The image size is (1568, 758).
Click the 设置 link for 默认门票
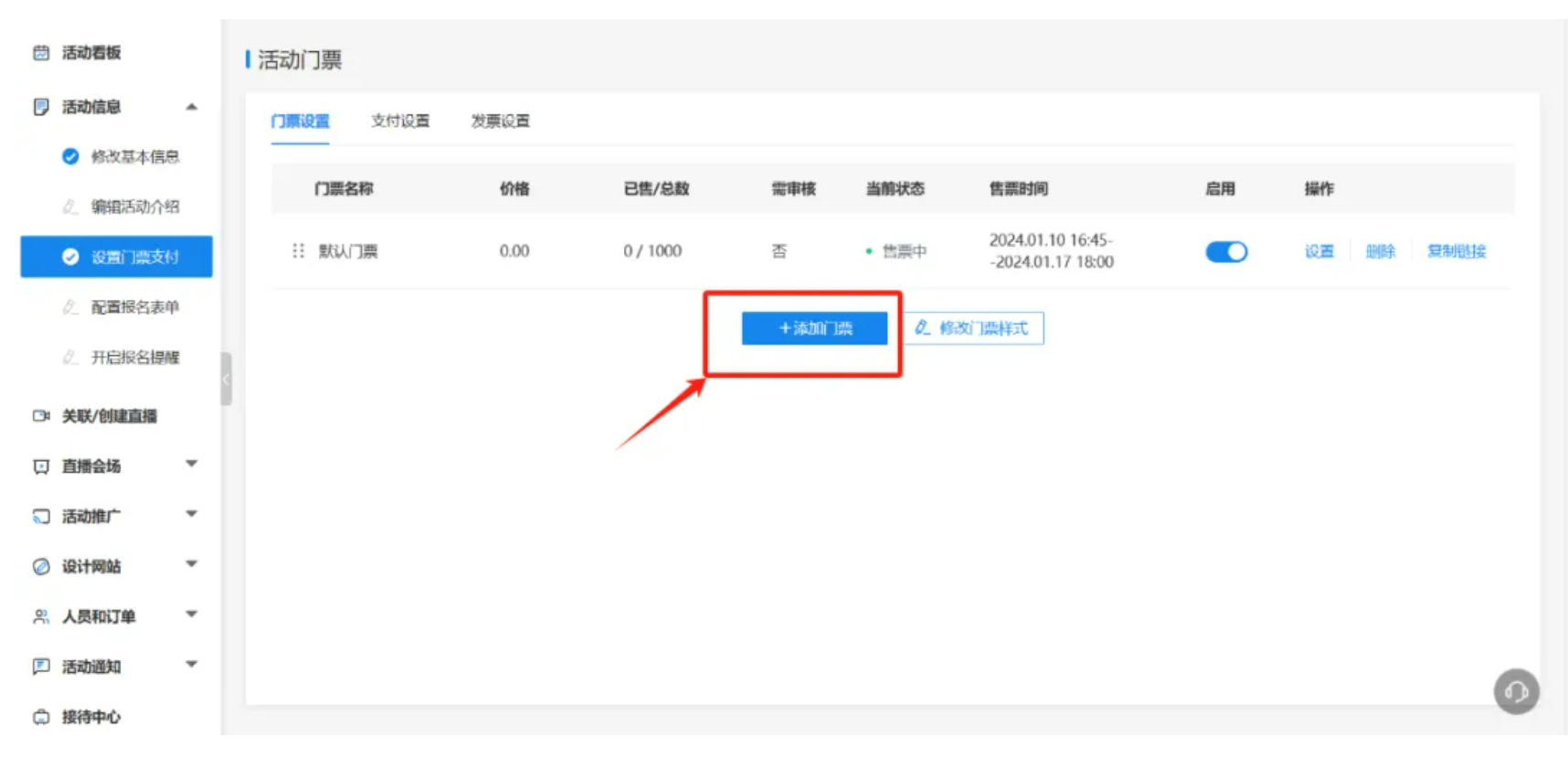click(x=1319, y=251)
